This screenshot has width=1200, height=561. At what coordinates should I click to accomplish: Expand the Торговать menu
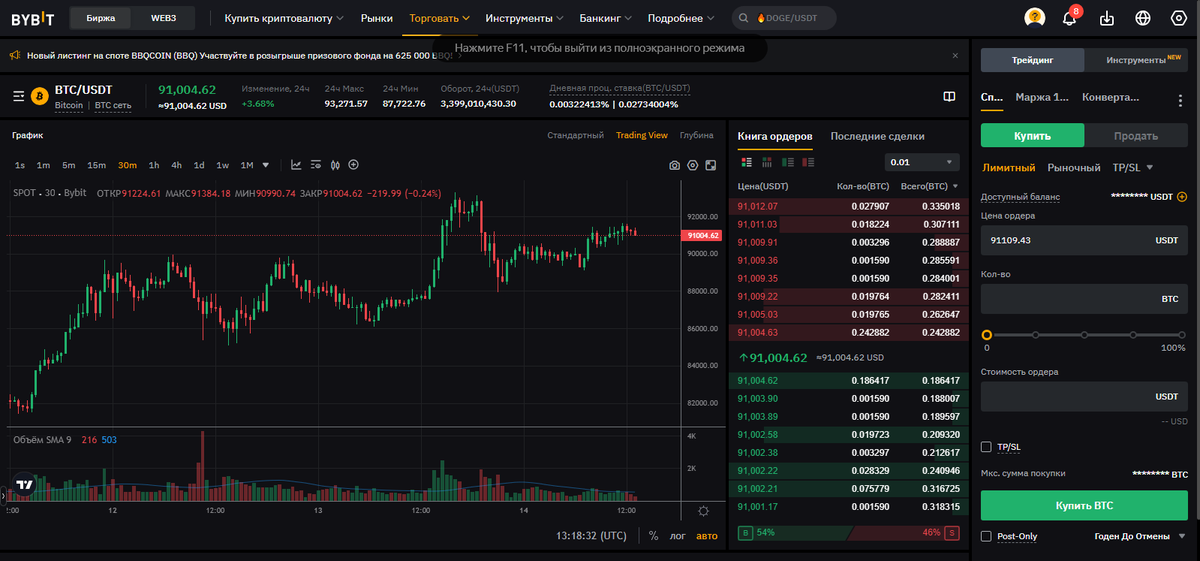click(x=439, y=18)
